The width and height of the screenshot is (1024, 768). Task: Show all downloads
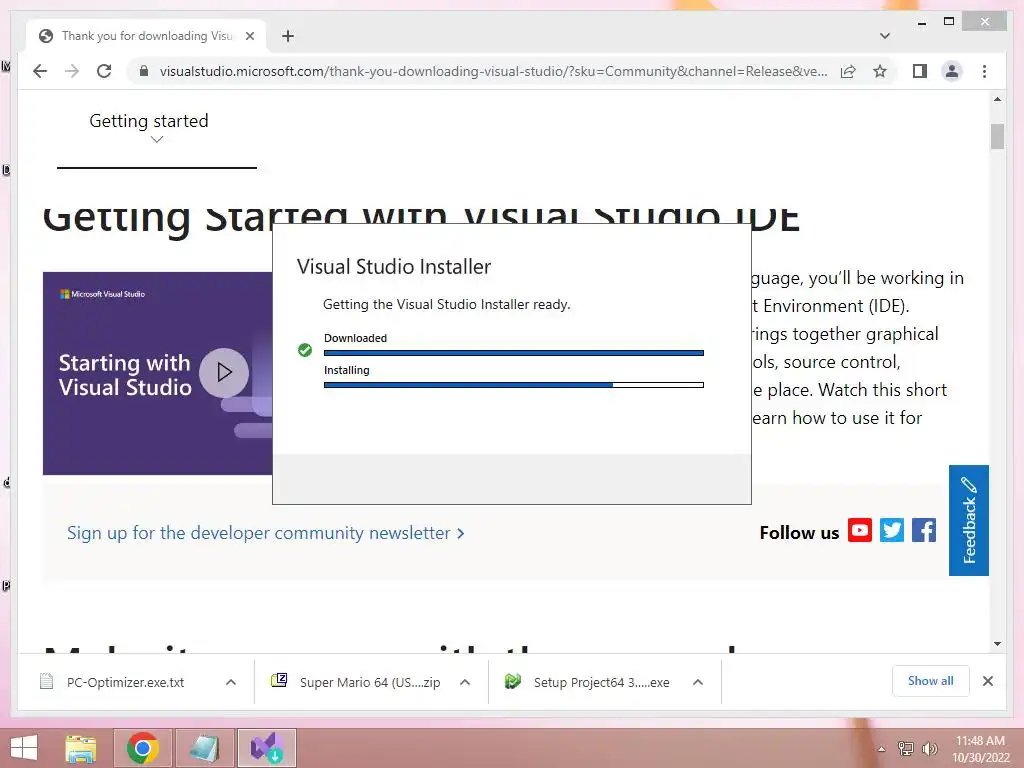coord(930,681)
